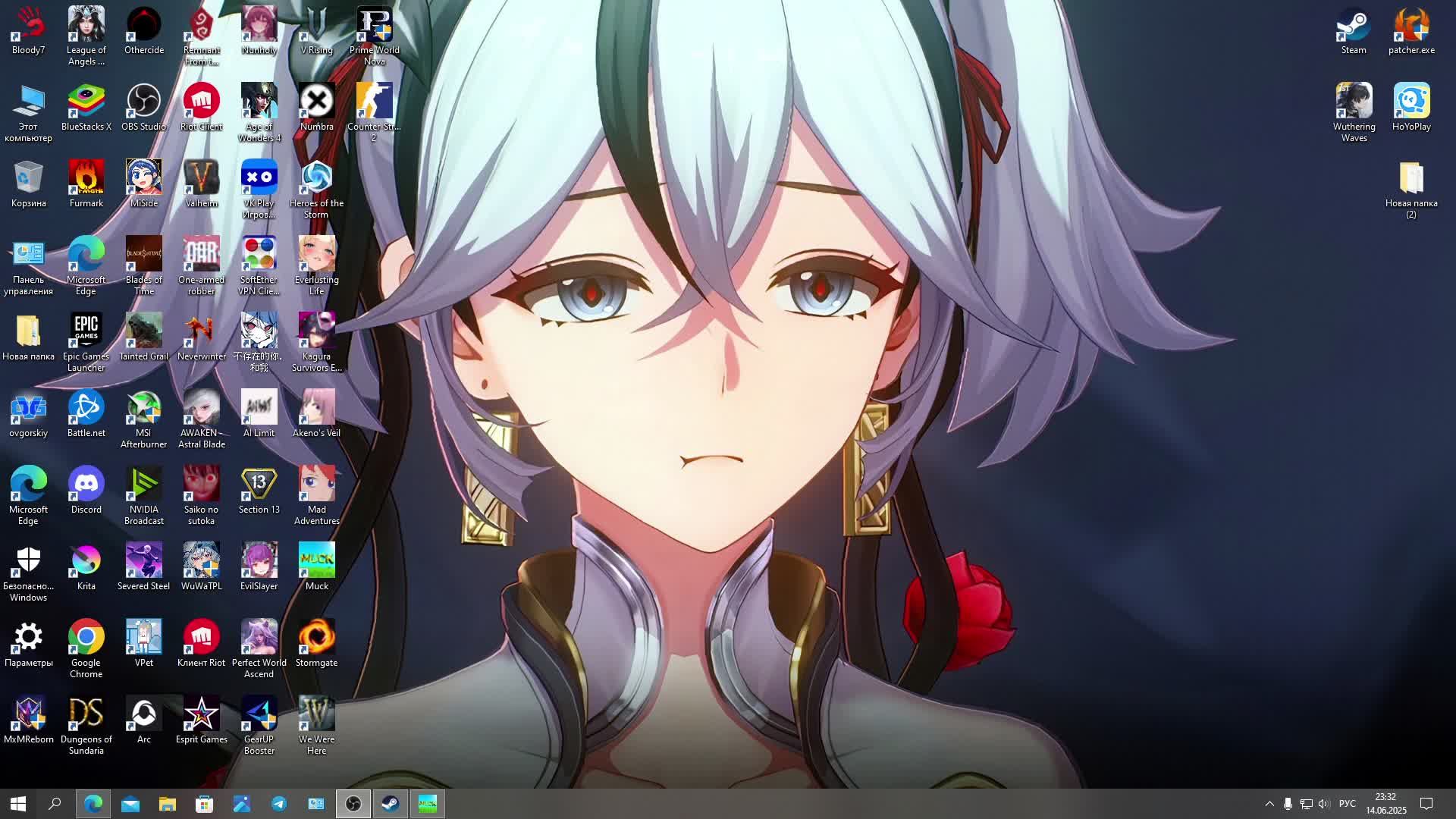
Task: Launch Heroes of the Storm shortcut
Action: 317,190
